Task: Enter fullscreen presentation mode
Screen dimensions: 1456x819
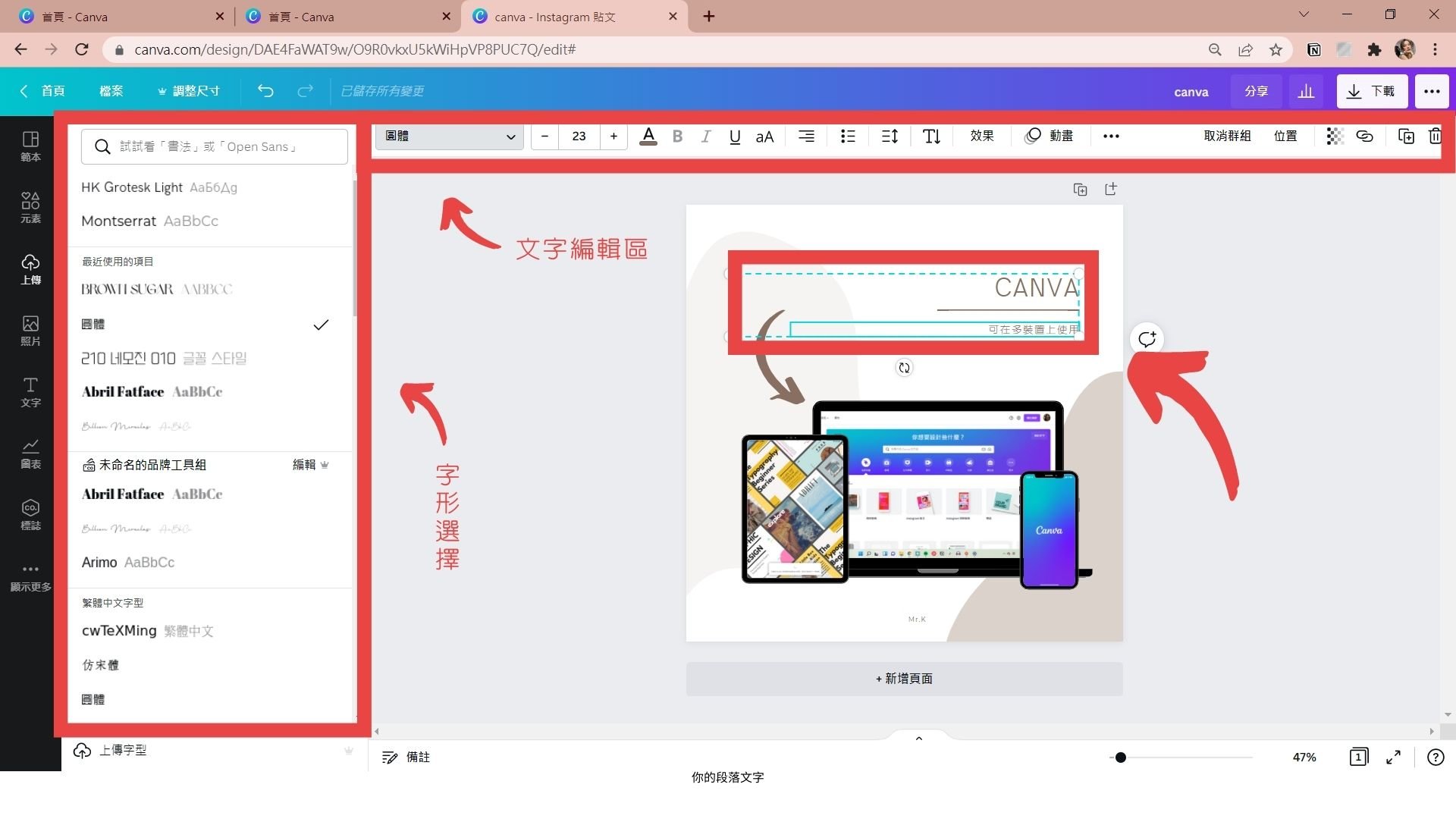Action: 1393,758
